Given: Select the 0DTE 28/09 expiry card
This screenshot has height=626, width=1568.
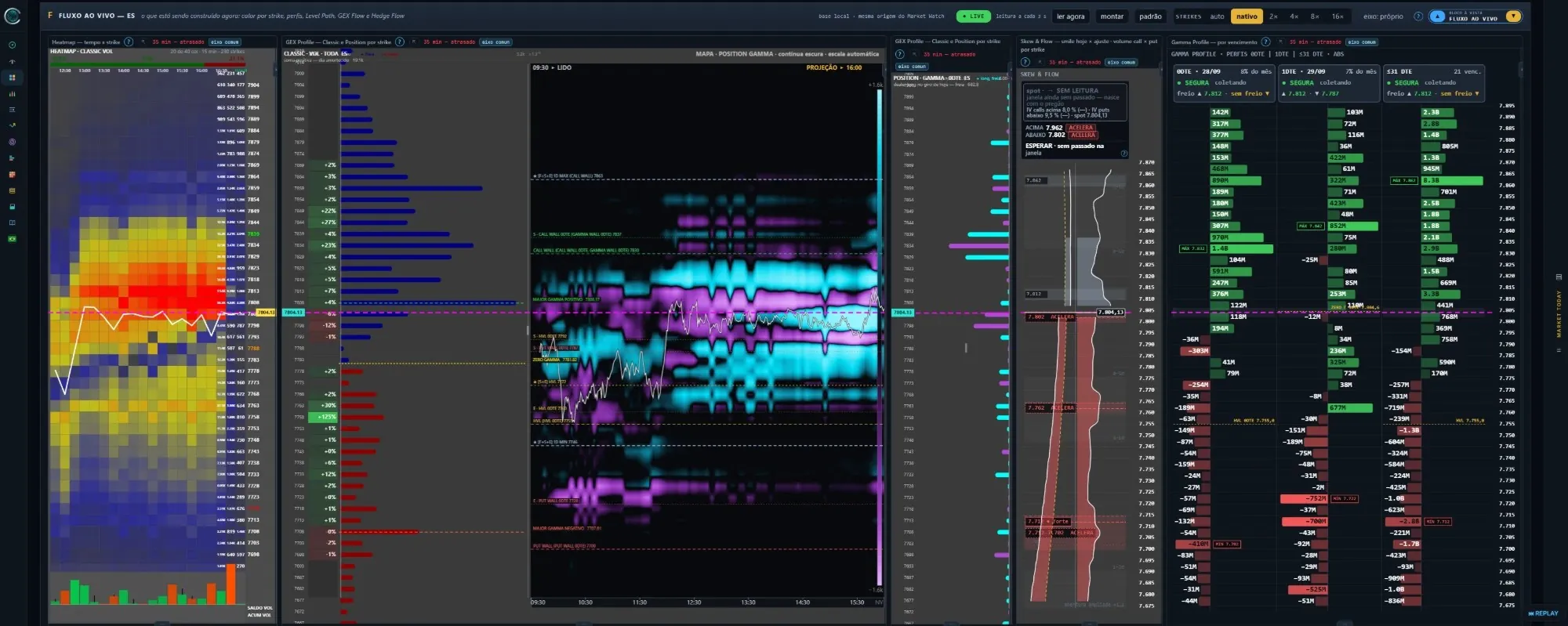Looking at the screenshot, I should click(1223, 82).
